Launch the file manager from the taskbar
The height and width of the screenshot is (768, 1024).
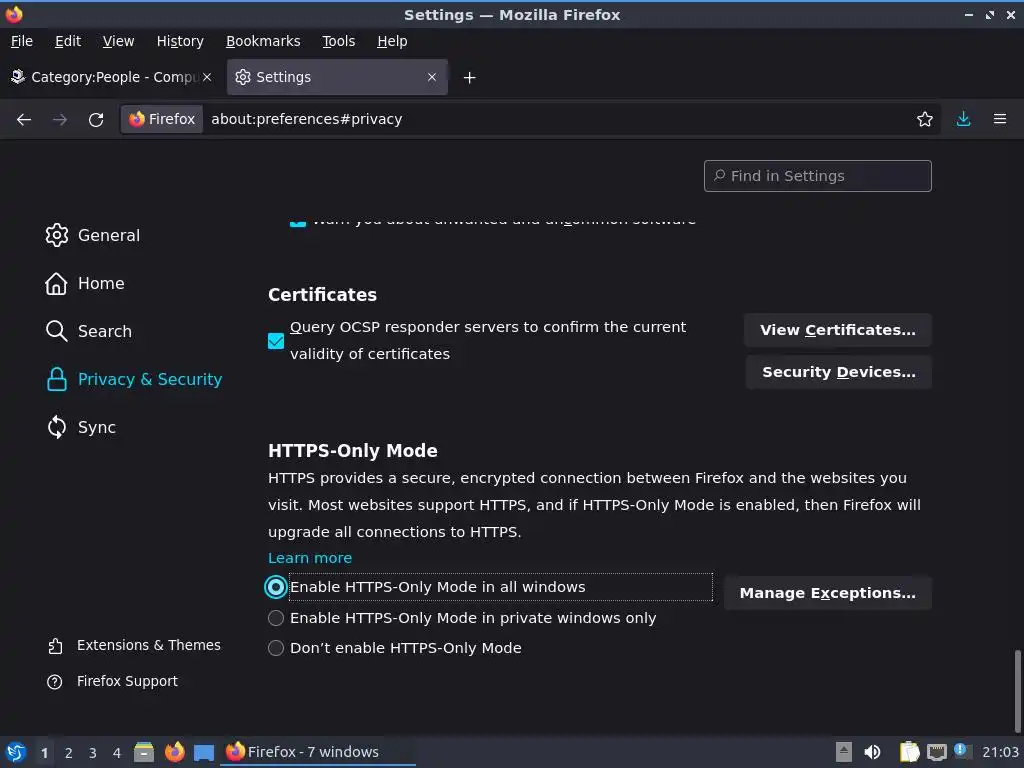(144, 752)
